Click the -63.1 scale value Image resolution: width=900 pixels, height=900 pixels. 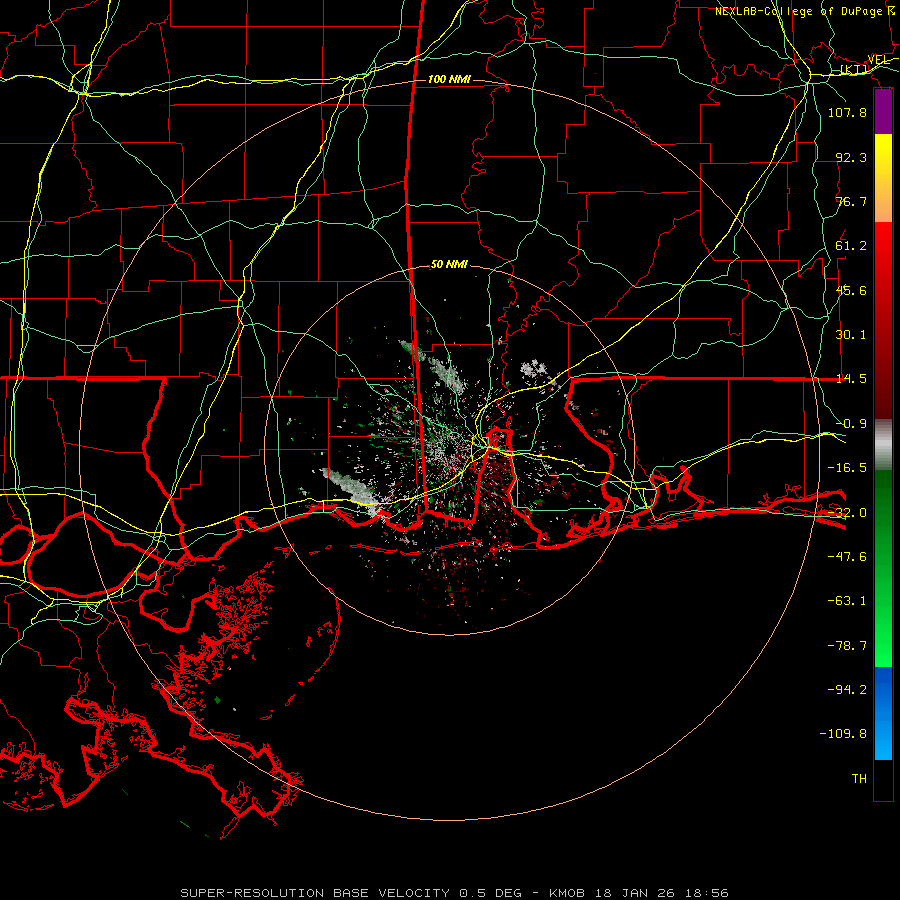(847, 601)
